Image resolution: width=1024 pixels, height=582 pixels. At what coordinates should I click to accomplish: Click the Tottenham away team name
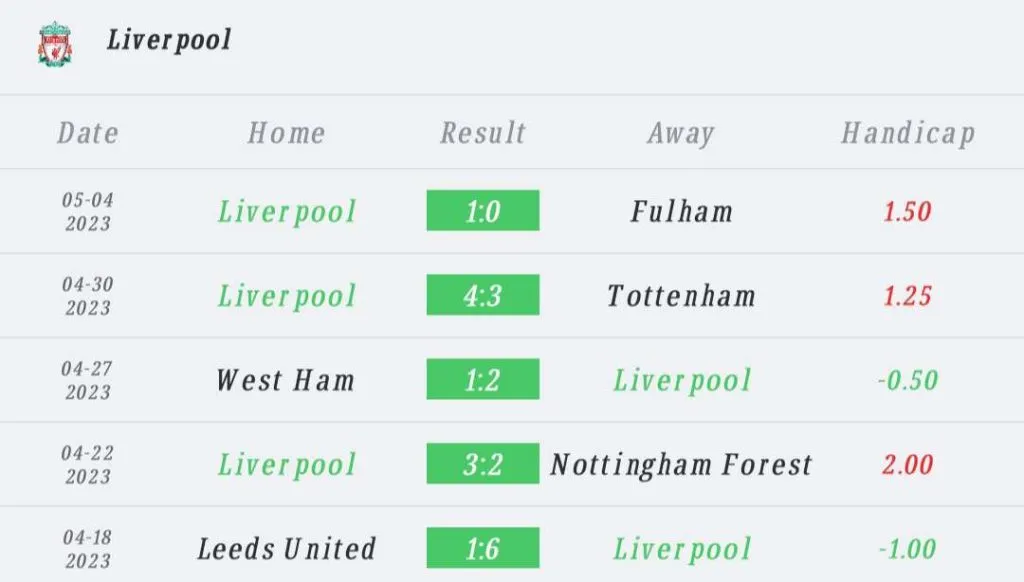(x=682, y=295)
